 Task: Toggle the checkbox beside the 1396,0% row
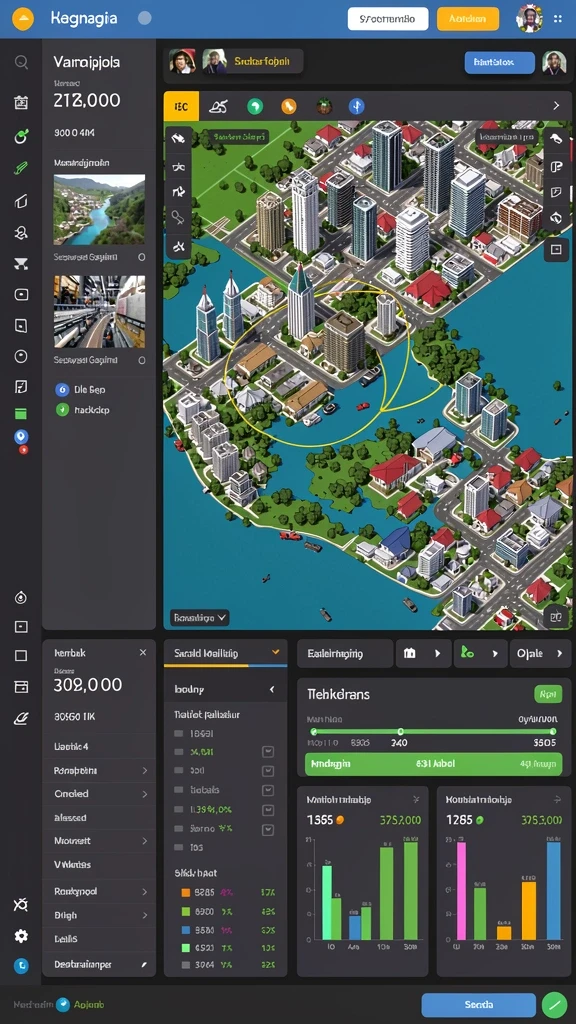click(x=267, y=810)
